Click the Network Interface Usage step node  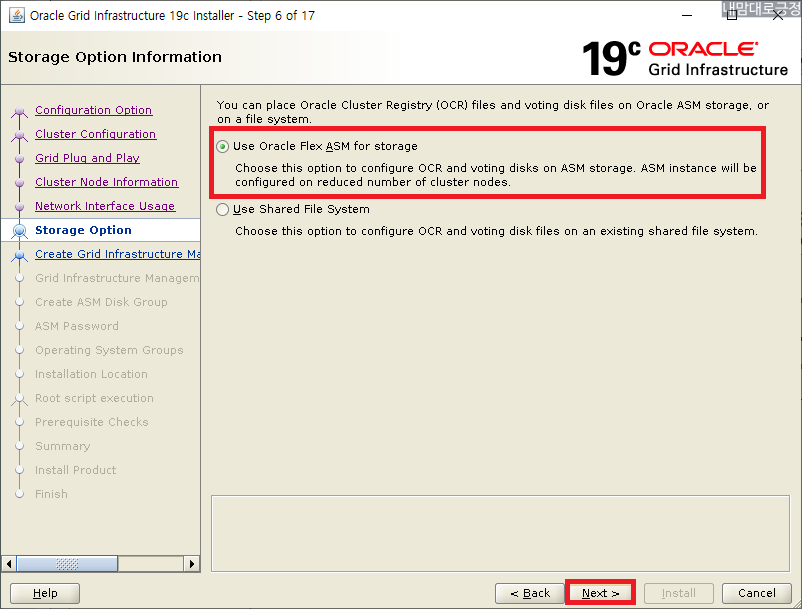pyautogui.click(x=19, y=207)
